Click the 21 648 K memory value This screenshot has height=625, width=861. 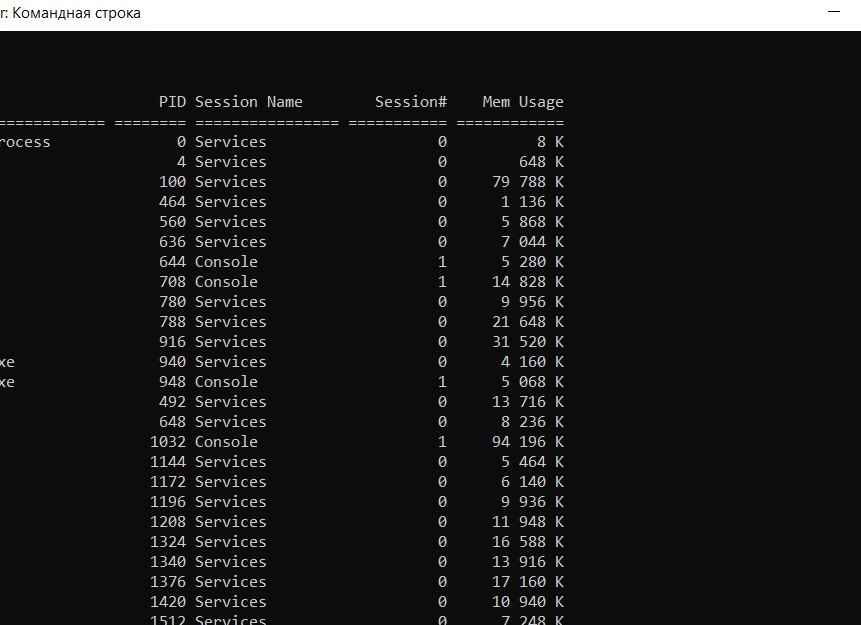pos(528,322)
